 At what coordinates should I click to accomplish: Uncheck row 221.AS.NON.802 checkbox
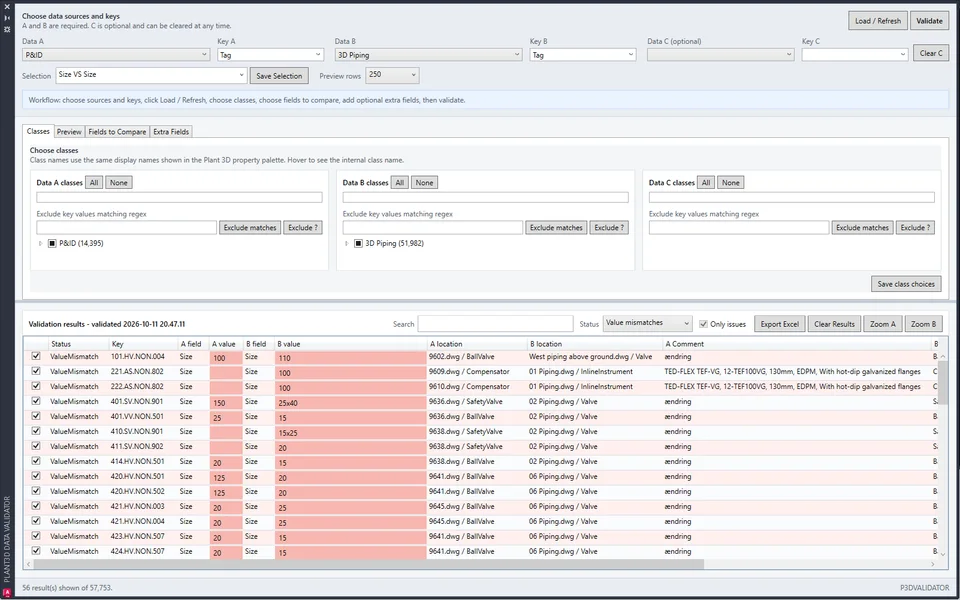click(36, 371)
